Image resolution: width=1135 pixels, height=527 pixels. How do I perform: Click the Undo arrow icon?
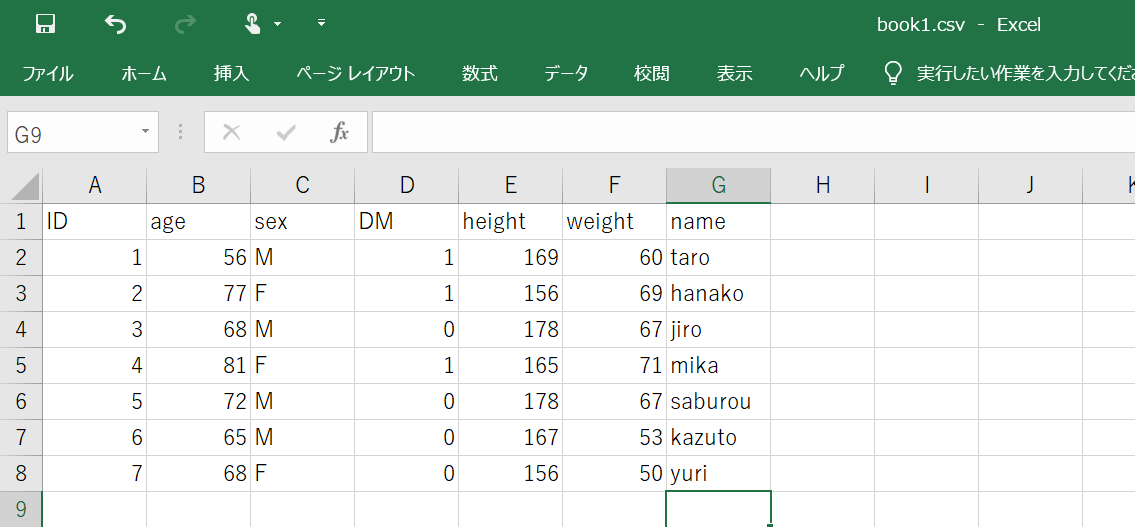(116, 24)
